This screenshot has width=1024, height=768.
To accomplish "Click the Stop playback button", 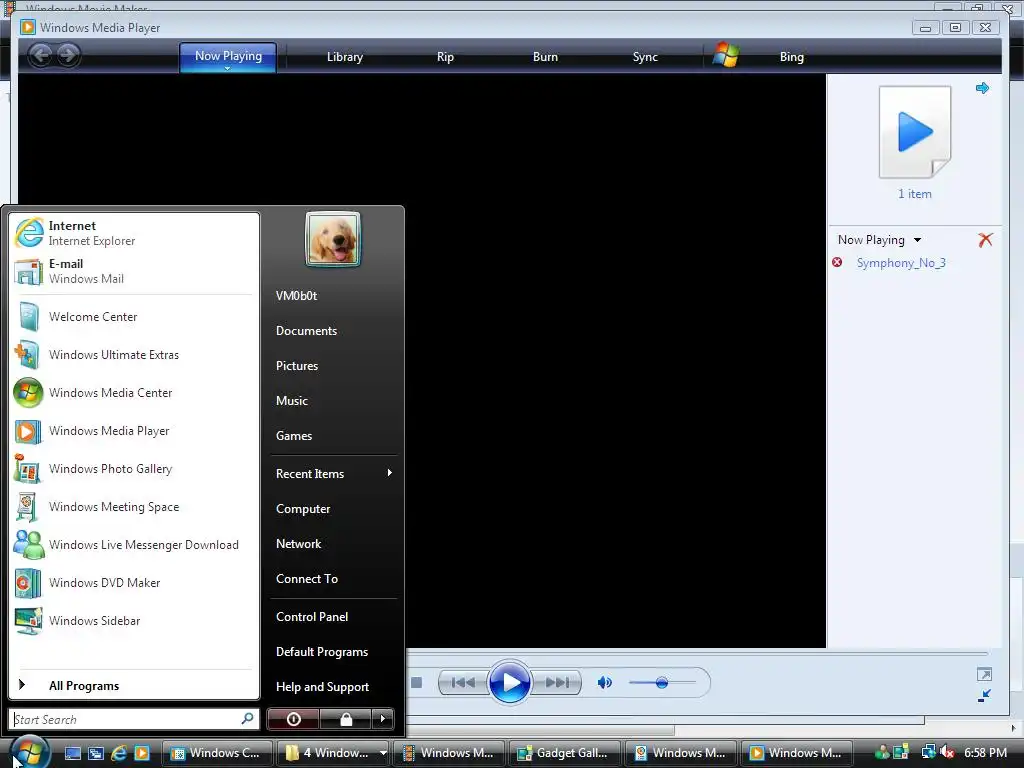I will [417, 682].
